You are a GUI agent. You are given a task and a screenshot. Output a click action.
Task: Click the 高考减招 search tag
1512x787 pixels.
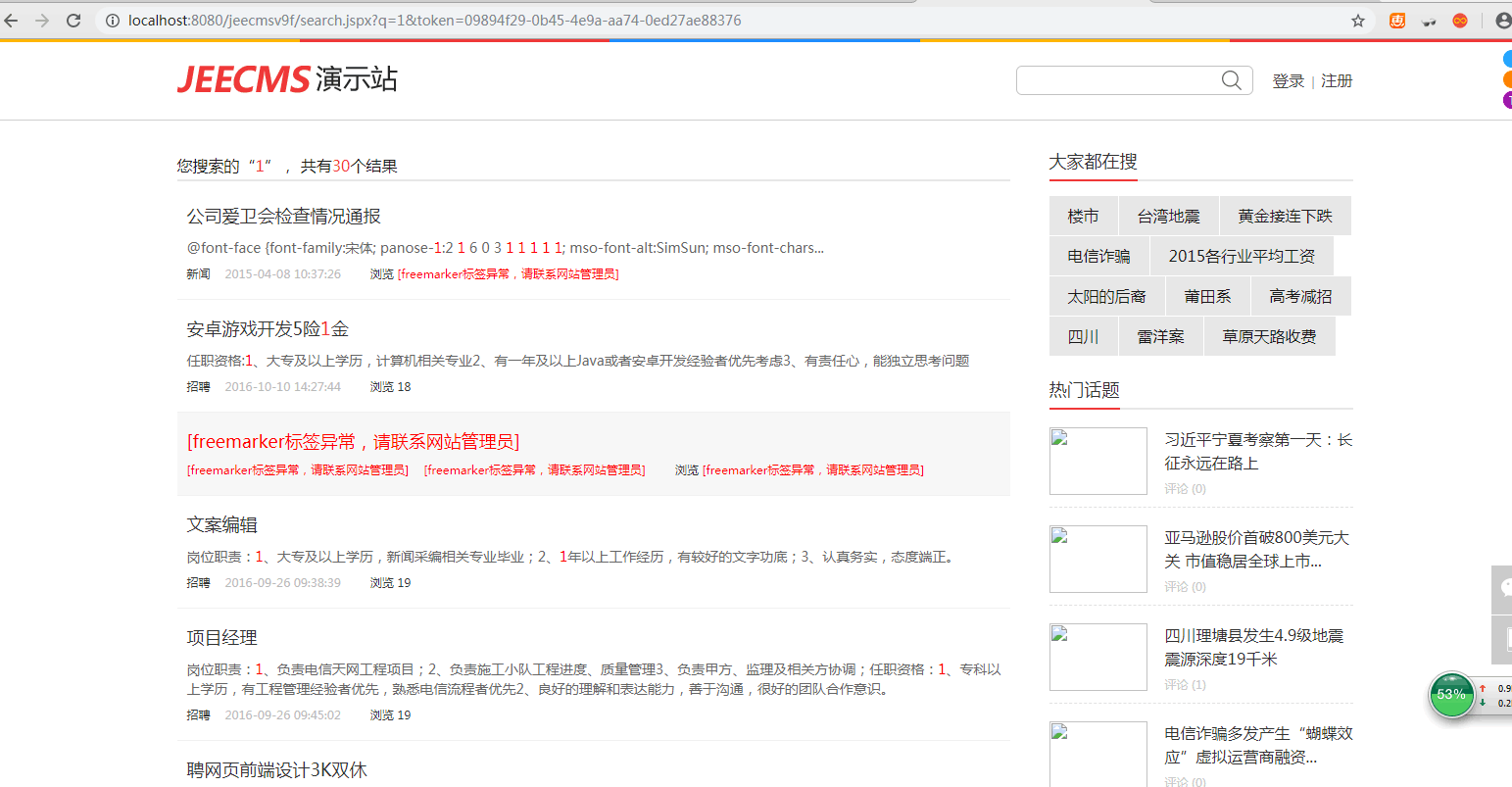pyautogui.click(x=1300, y=297)
